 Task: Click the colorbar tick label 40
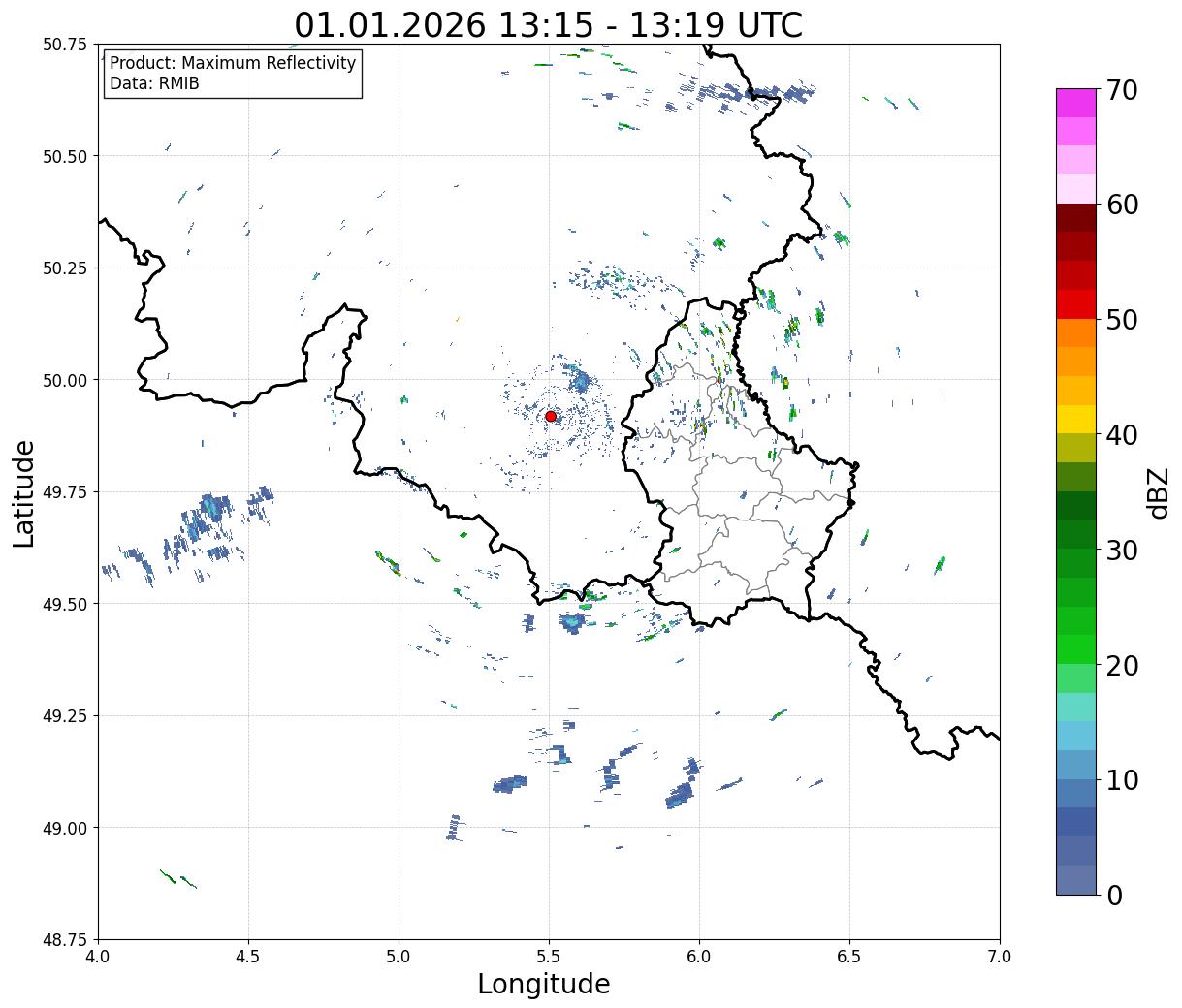click(x=1122, y=435)
